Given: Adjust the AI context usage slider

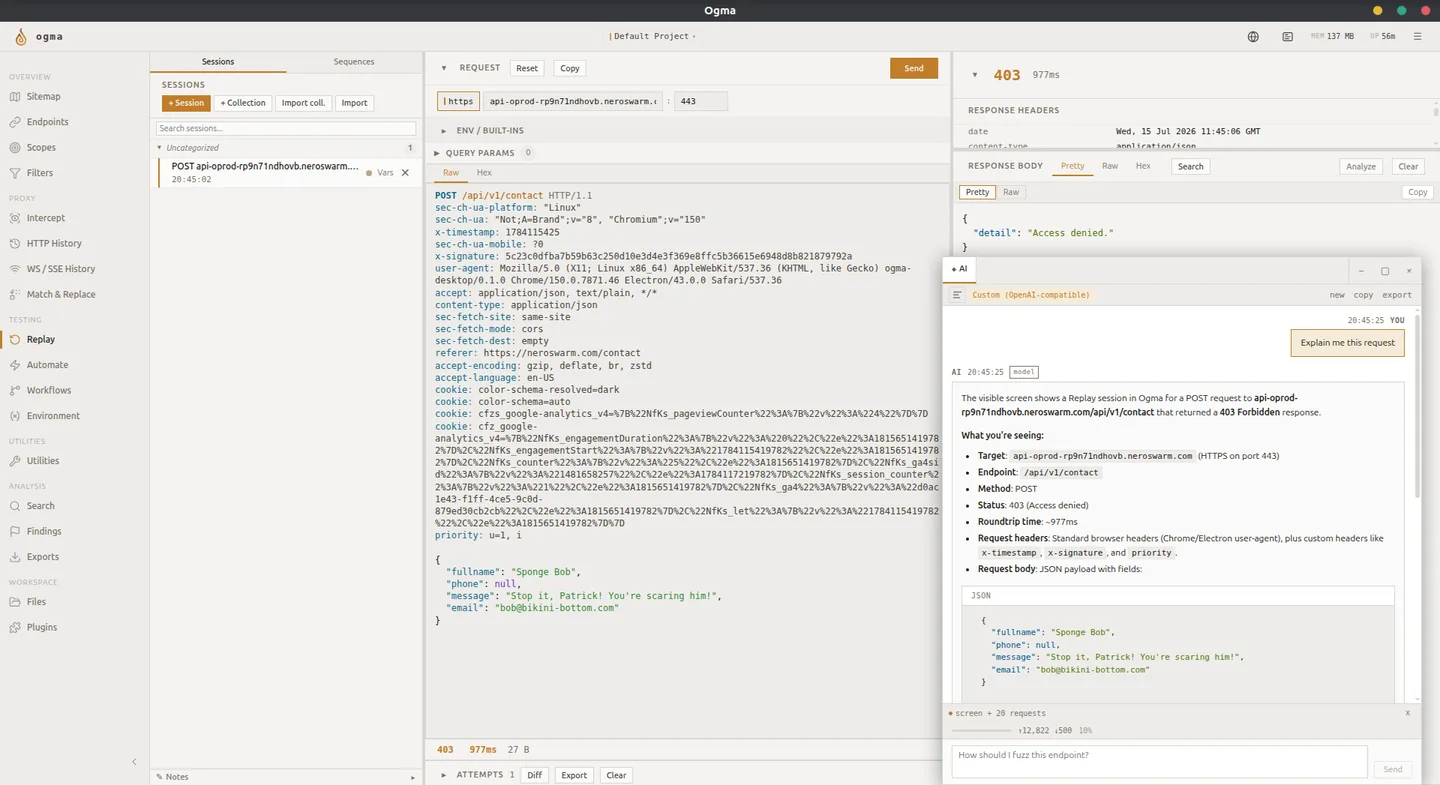Looking at the screenshot, I should coord(982,731).
